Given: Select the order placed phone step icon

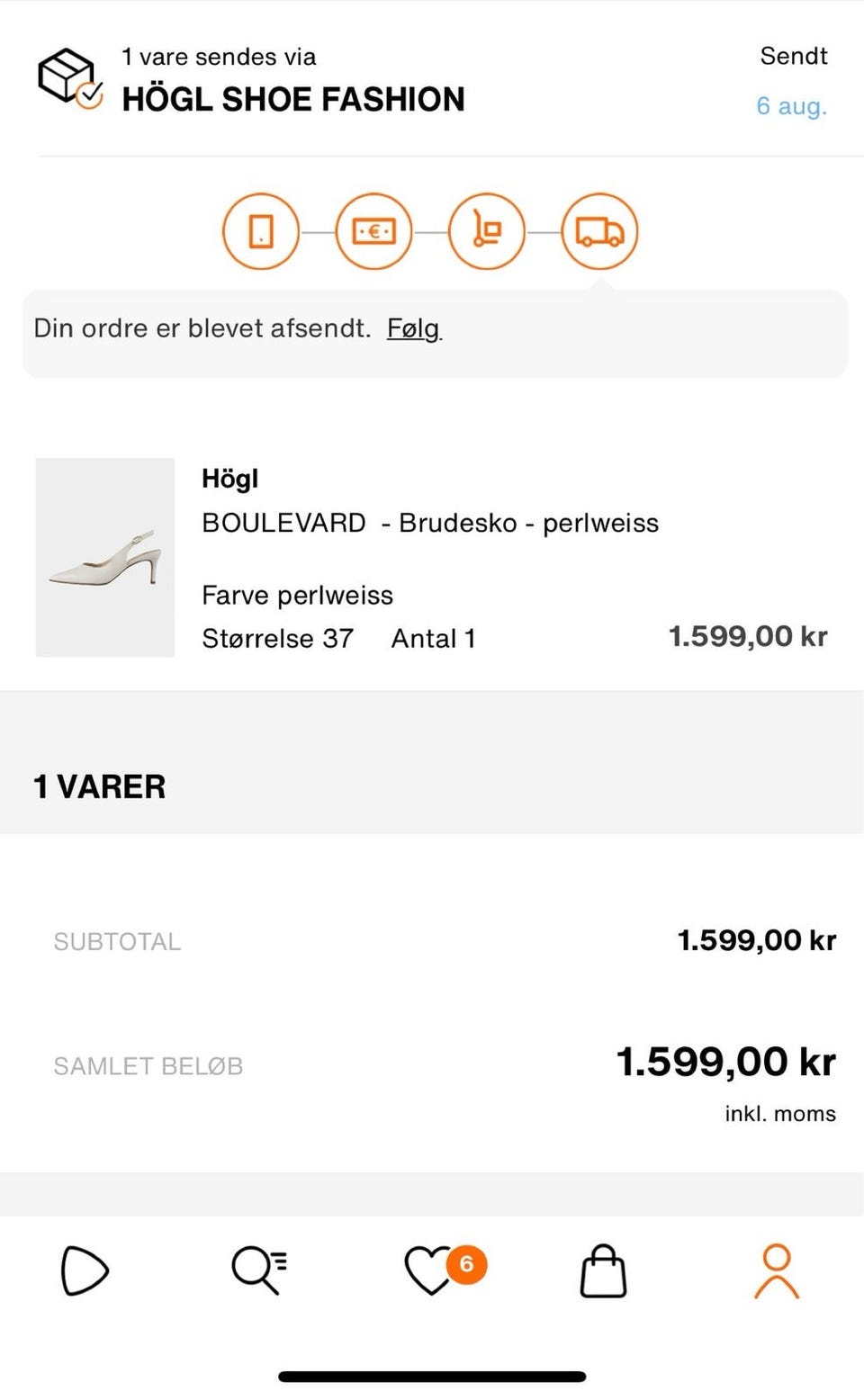Looking at the screenshot, I should click(x=261, y=232).
